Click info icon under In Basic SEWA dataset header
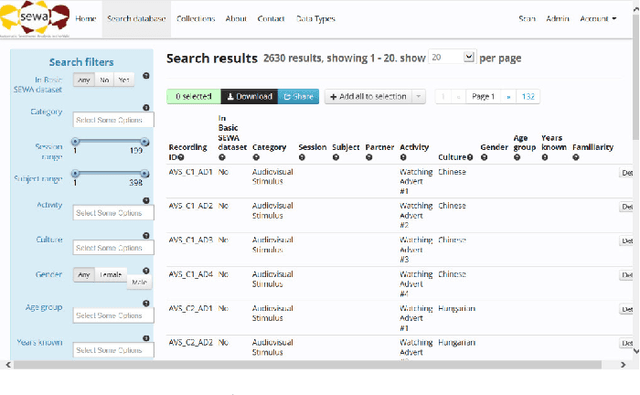The width and height of the screenshot is (640, 395). click(222, 157)
